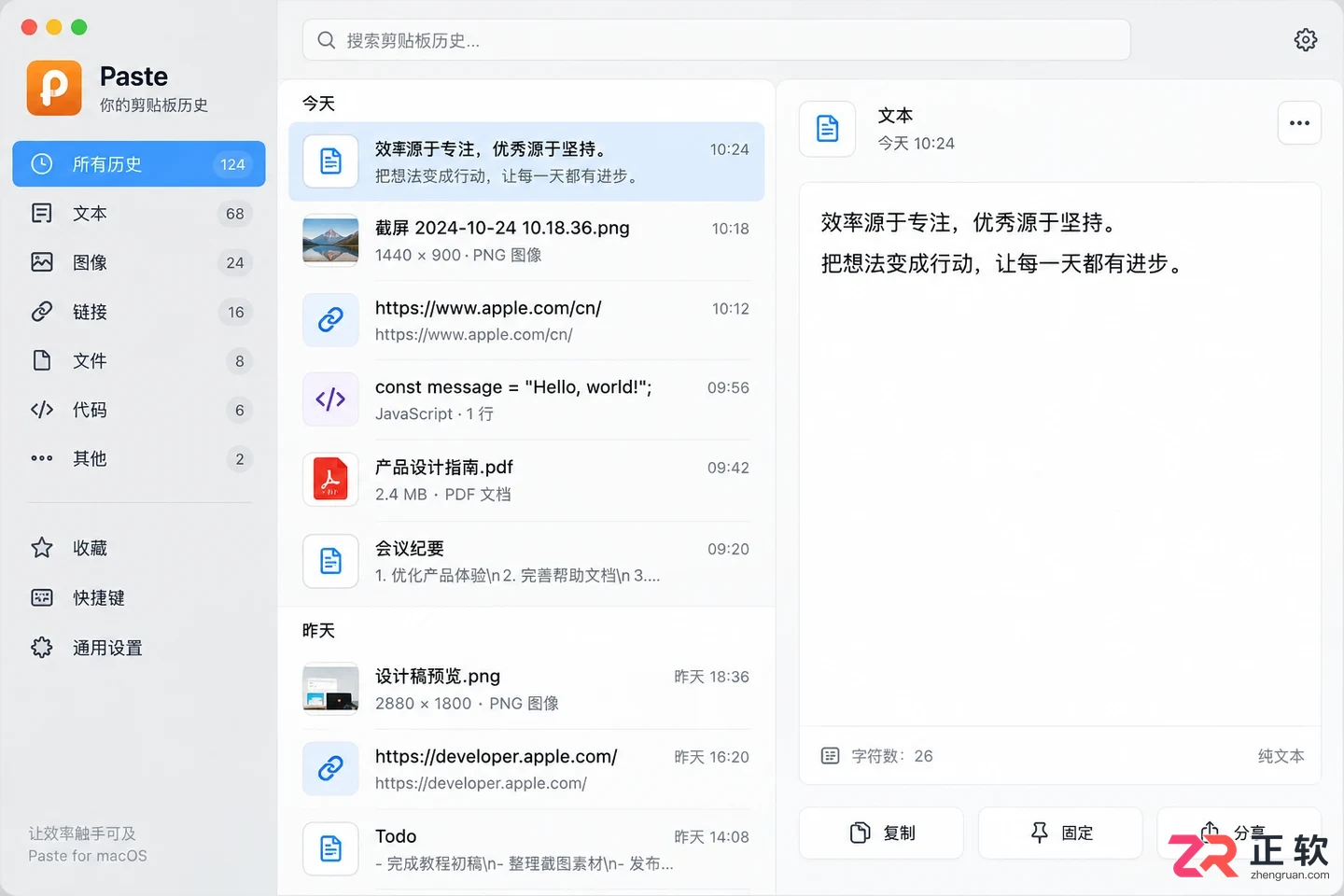This screenshot has height=896, width=1344.
Task: Select the 会议纪要 entry title
Action: pyautogui.click(x=410, y=549)
